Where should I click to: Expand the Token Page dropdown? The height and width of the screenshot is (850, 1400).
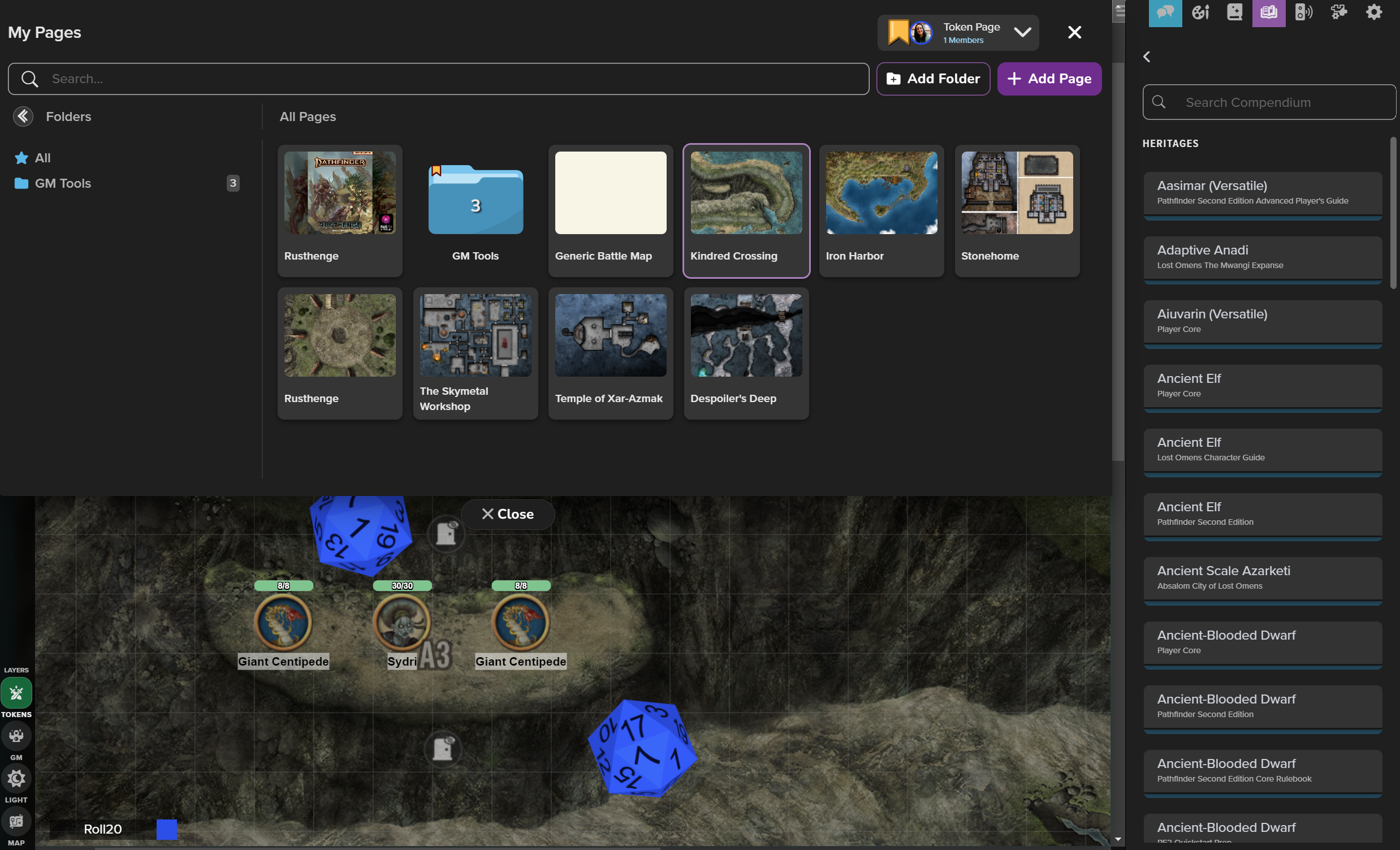(x=1022, y=32)
